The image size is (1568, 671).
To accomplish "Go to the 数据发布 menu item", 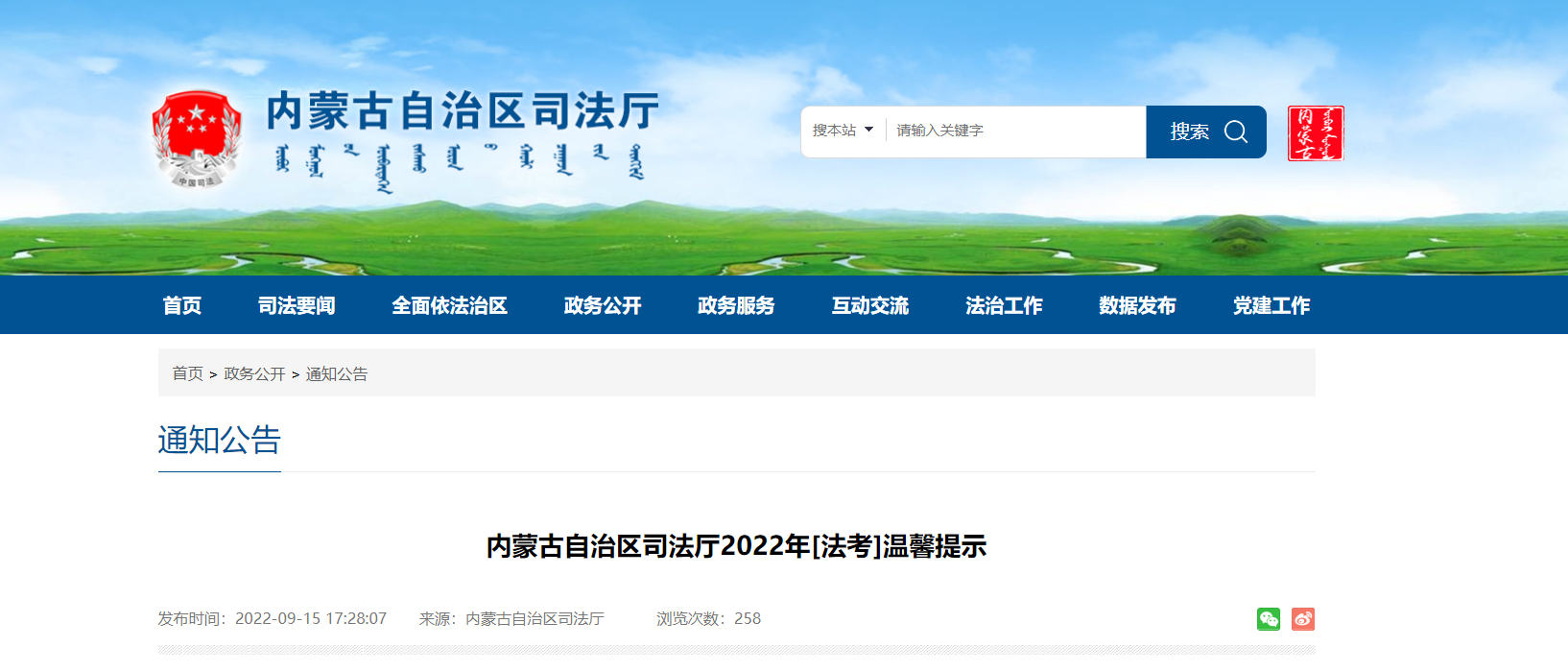I will [x=1137, y=305].
